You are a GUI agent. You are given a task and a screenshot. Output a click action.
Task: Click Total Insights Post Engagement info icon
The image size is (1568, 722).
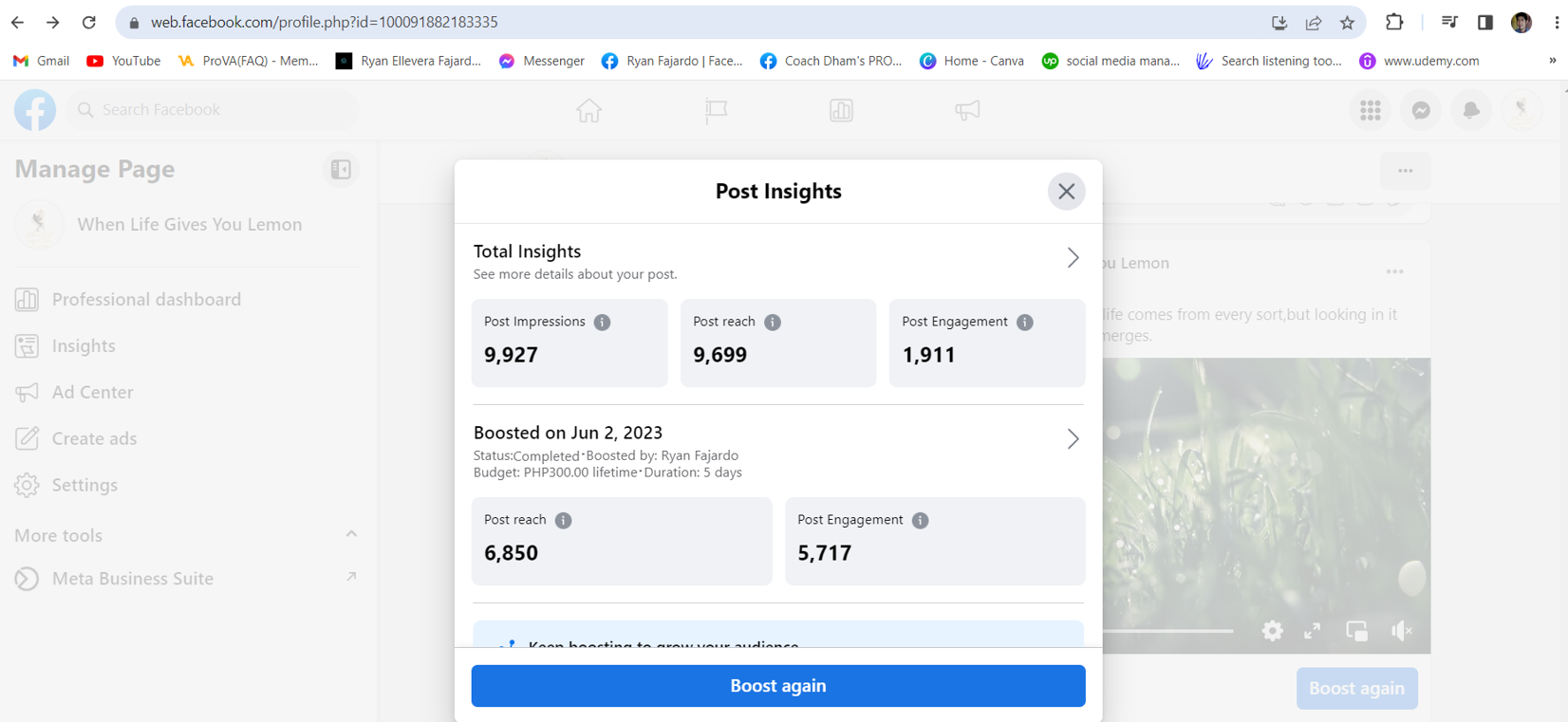[x=1024, y=323]
